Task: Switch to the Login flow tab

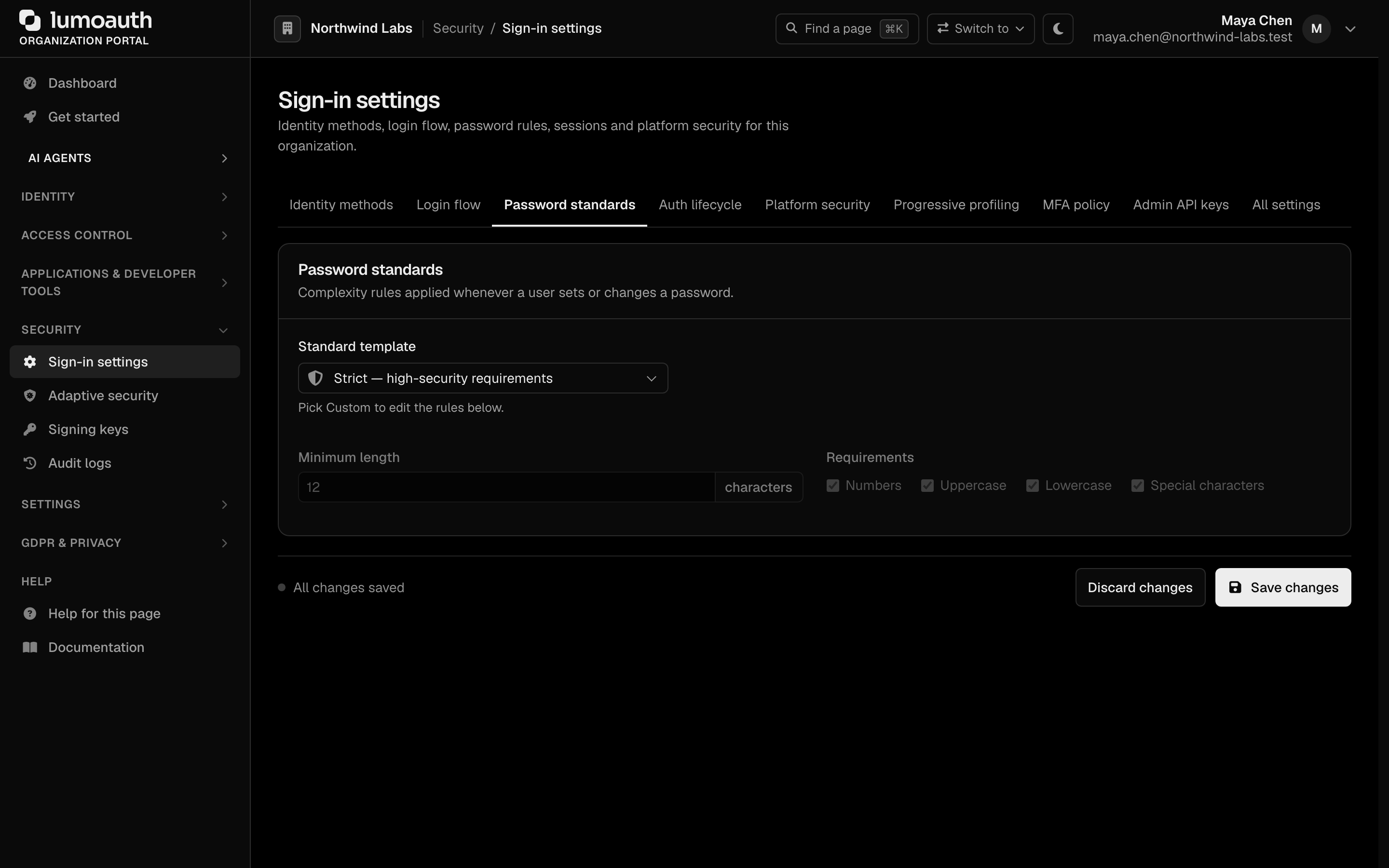Action: tap(448, 205)
